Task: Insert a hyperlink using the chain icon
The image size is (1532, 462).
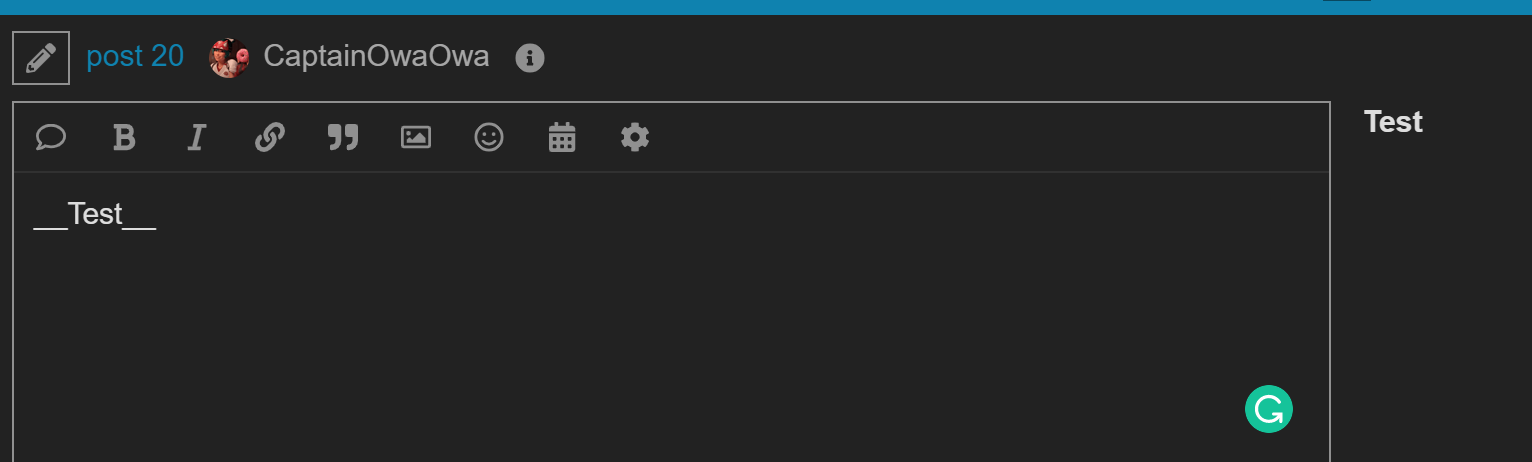Action: coord(270,137)
